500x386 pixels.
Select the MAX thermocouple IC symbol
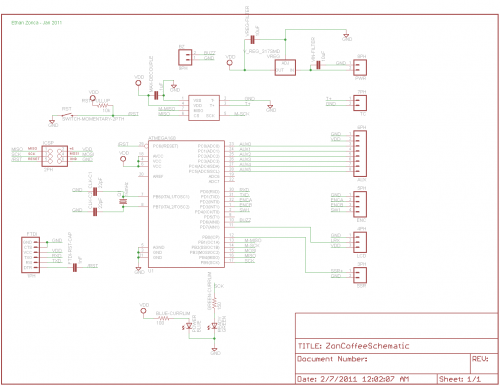[x=204, y=108]
